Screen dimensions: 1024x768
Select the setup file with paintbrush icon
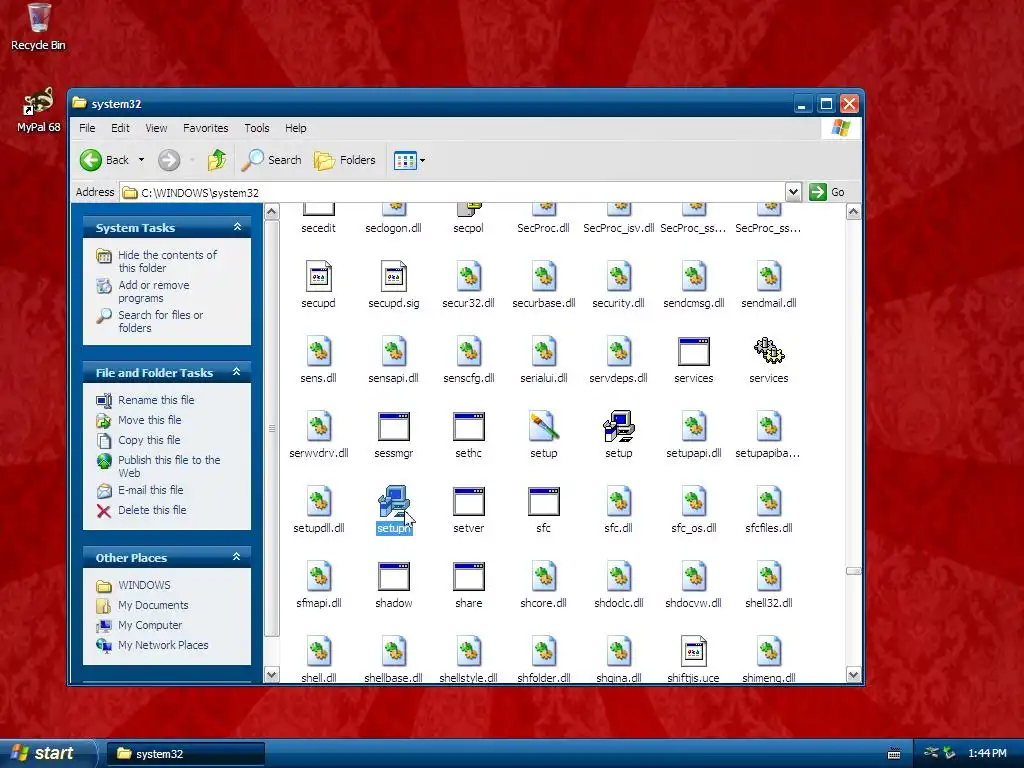click(543, 436)
